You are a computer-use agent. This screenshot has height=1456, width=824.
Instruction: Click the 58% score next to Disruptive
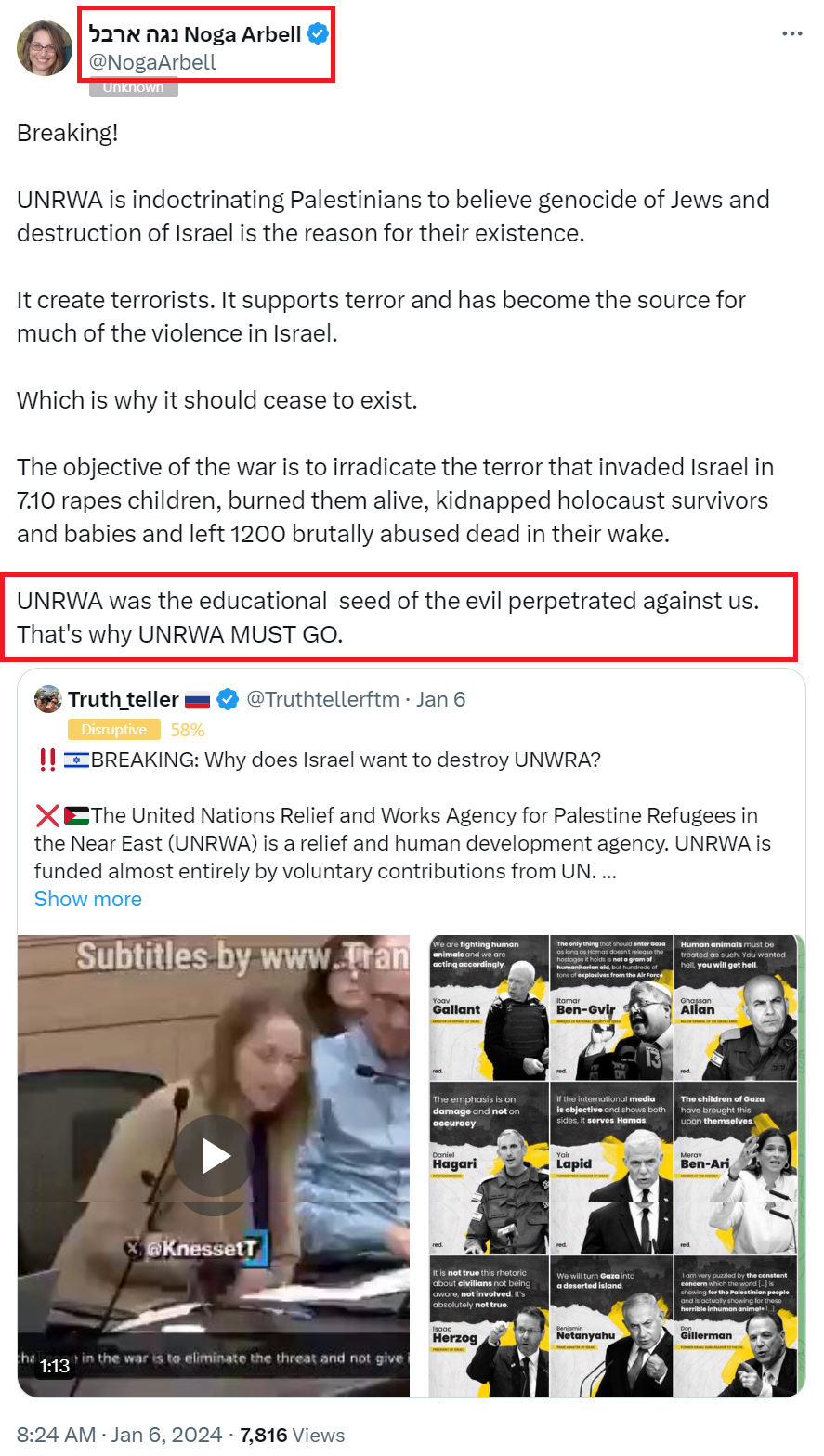pos(188,730)
